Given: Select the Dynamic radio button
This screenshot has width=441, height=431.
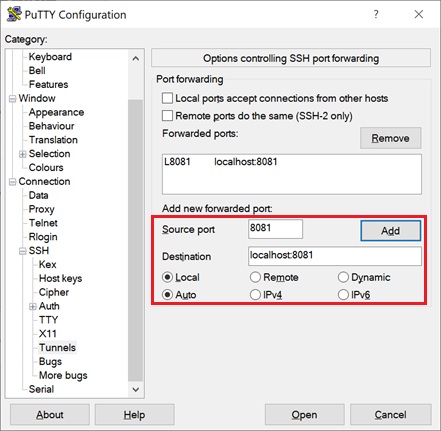Looking at the screenshot, I should pos(343,277).
